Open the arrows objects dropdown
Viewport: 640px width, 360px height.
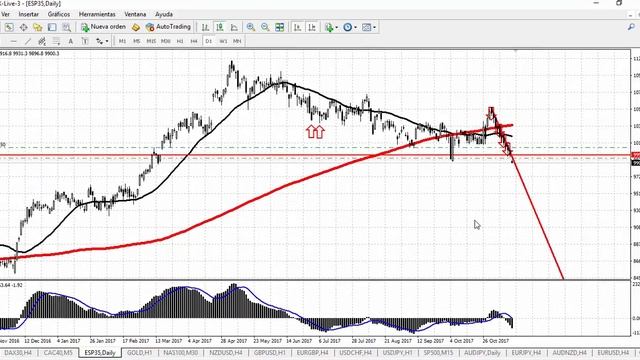tap(102, 41)
